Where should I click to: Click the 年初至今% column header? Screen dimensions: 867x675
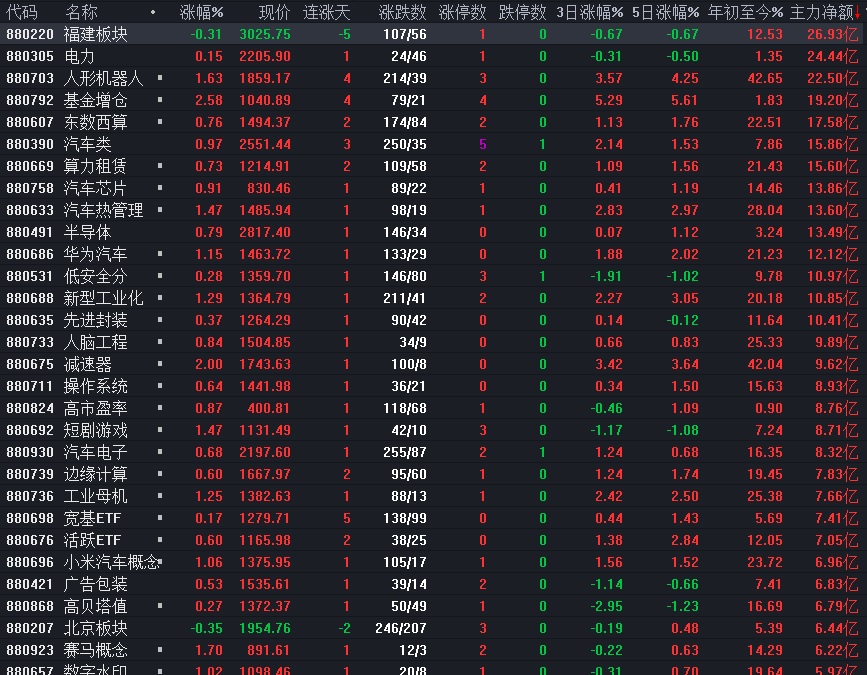[x=745, y=12]
